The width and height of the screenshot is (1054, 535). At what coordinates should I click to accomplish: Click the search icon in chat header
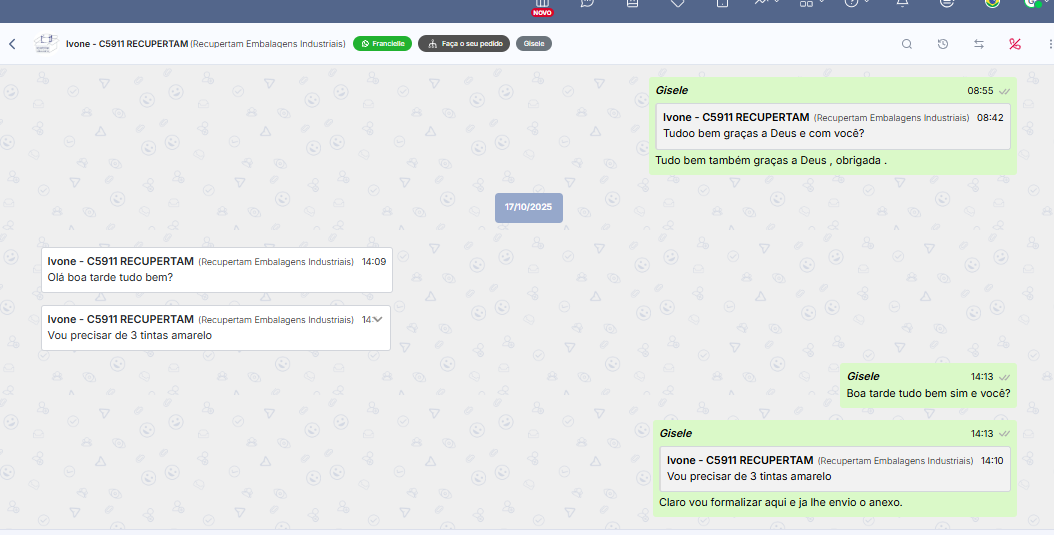pyautogui.click(x=907, y=44)
